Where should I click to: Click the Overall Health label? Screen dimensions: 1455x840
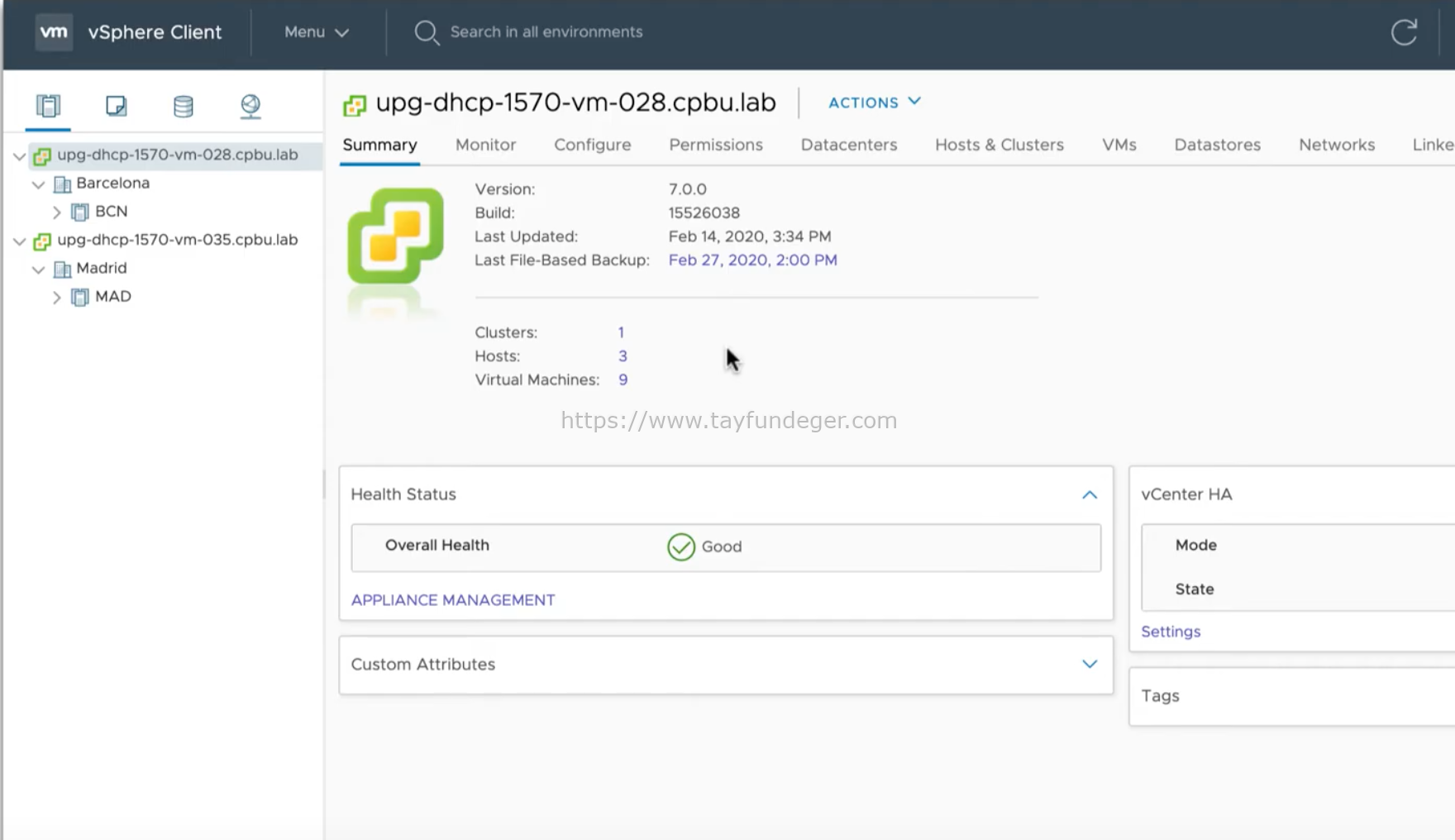[x=436, y=545]
